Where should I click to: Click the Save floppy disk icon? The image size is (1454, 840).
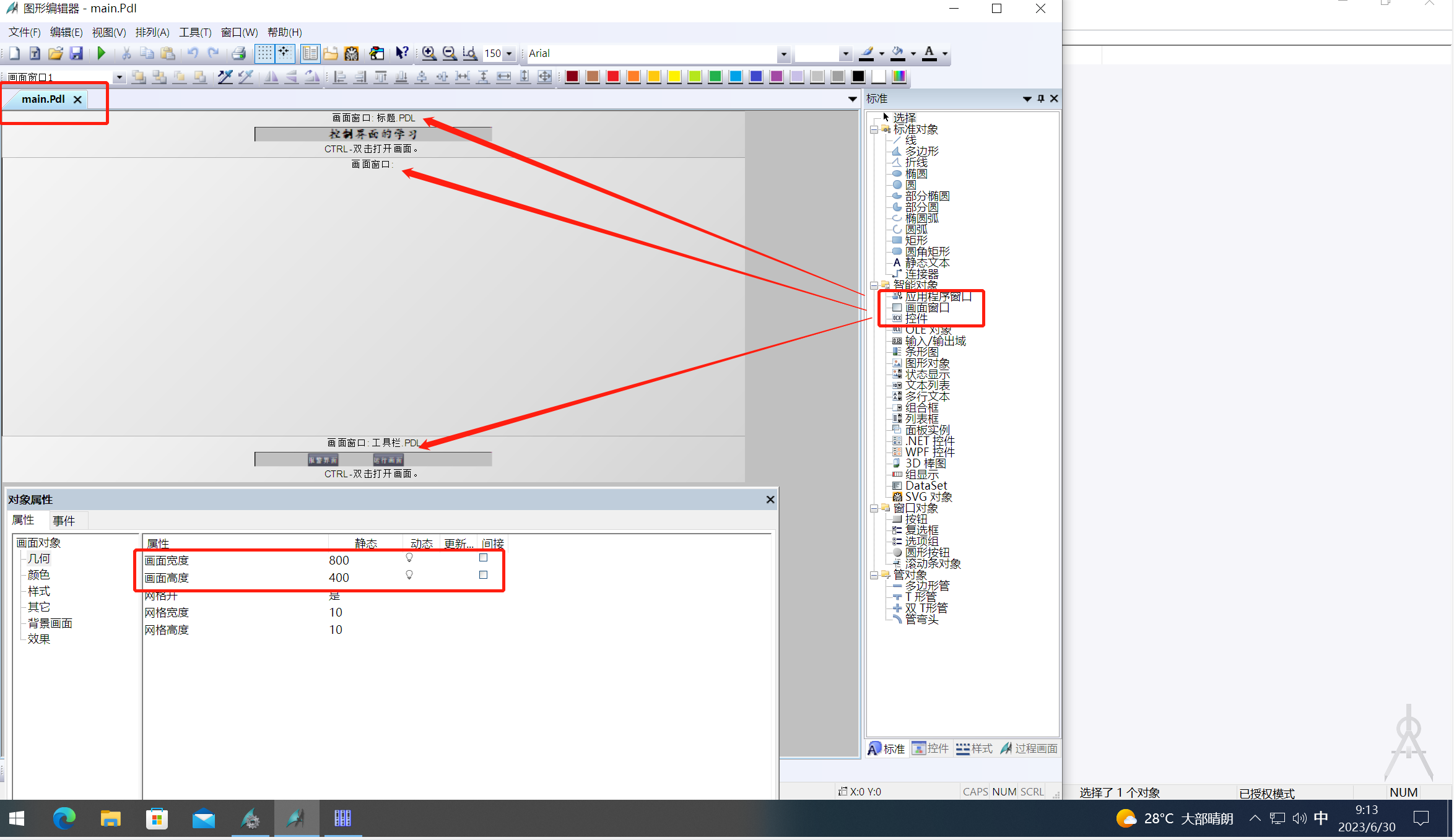point(76,53)
